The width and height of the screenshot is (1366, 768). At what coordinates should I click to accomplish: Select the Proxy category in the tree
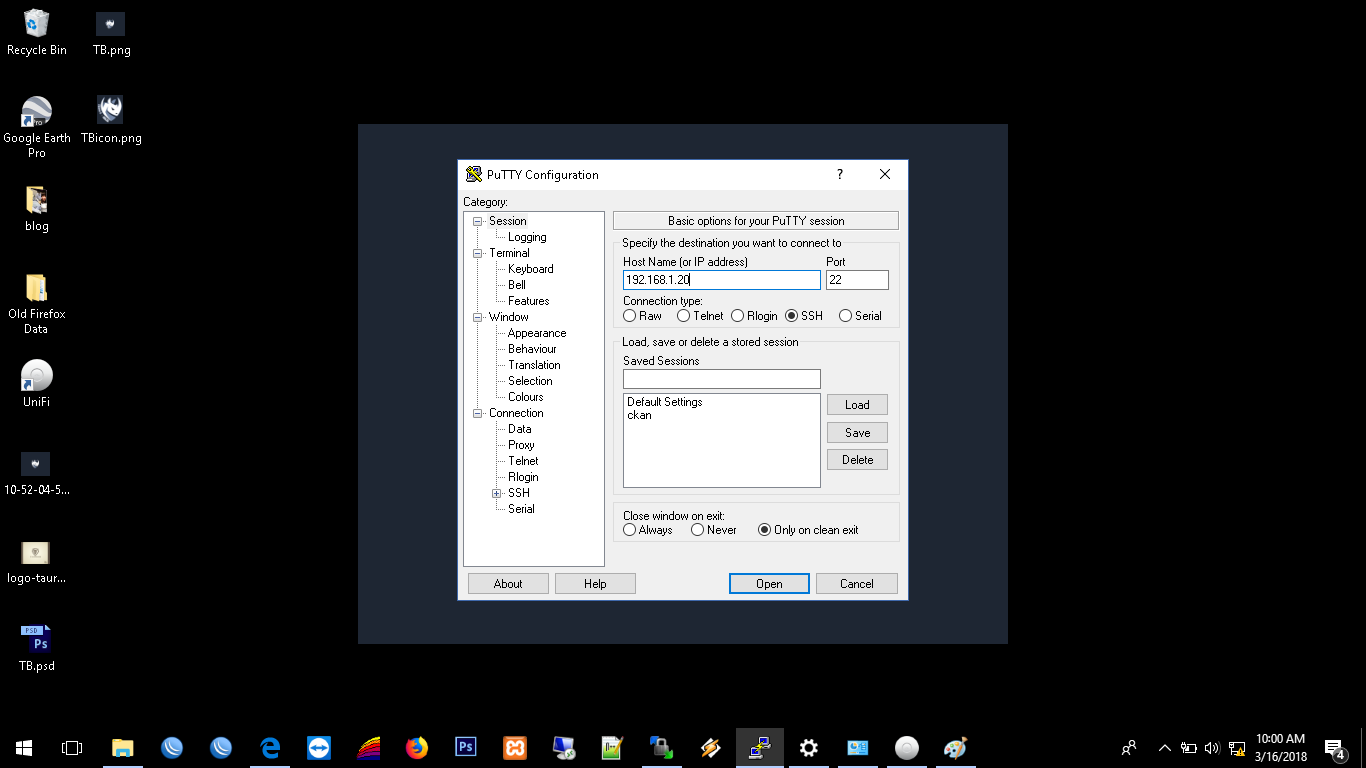(x=521, y=445)
